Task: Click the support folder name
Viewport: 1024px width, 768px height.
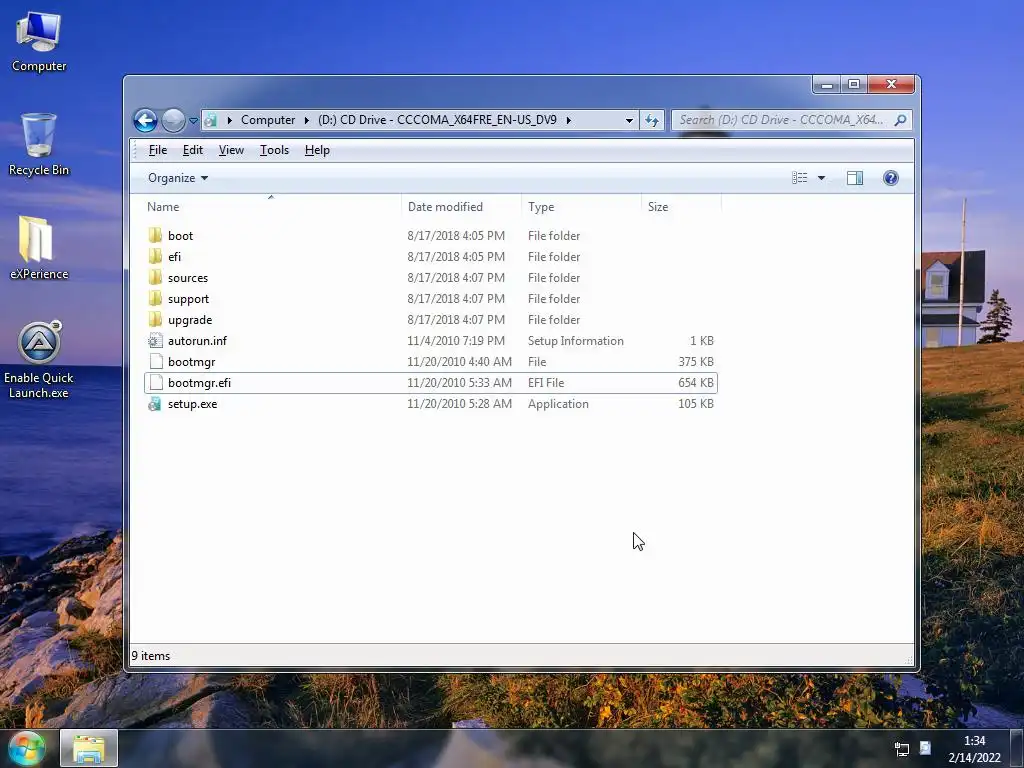Action: pyautogui.click(x=188, y=299)
